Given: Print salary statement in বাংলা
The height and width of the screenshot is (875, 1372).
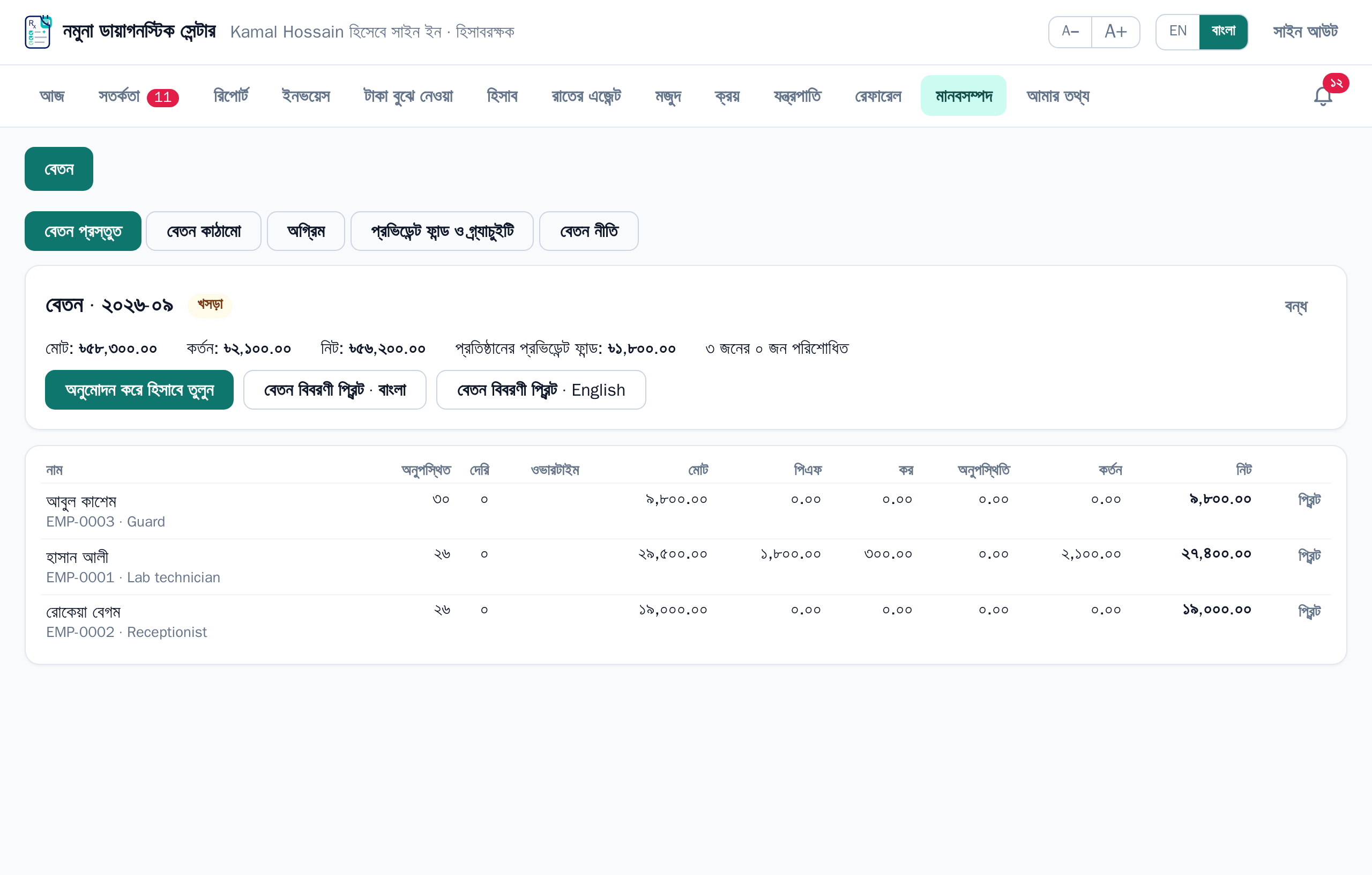Looking at the screenshot, I should (335, 390).
